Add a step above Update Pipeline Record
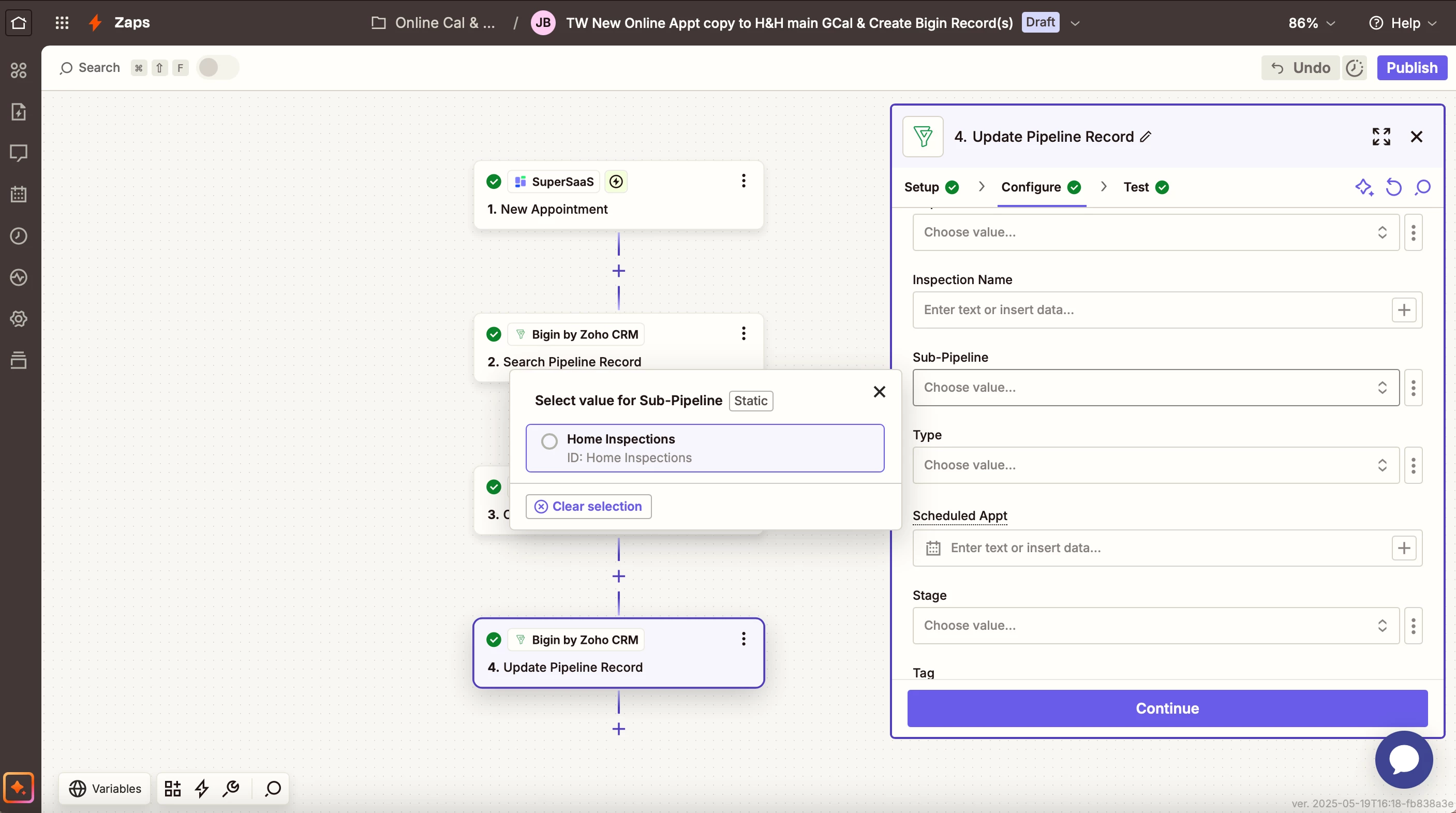 618,576
